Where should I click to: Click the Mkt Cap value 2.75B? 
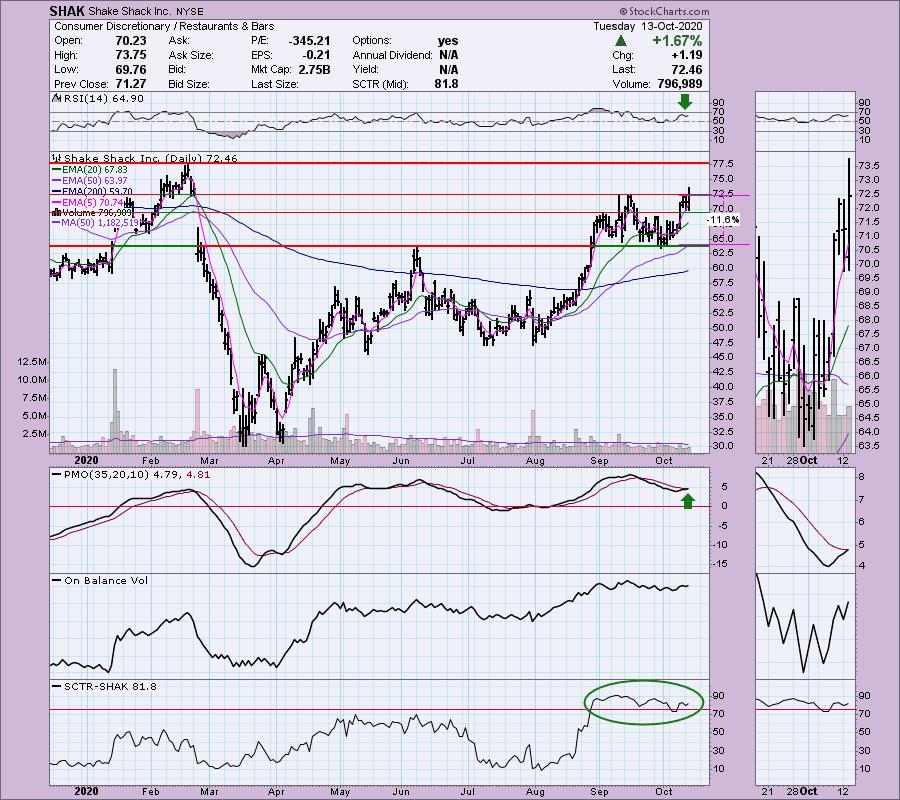tap(315, 69)
